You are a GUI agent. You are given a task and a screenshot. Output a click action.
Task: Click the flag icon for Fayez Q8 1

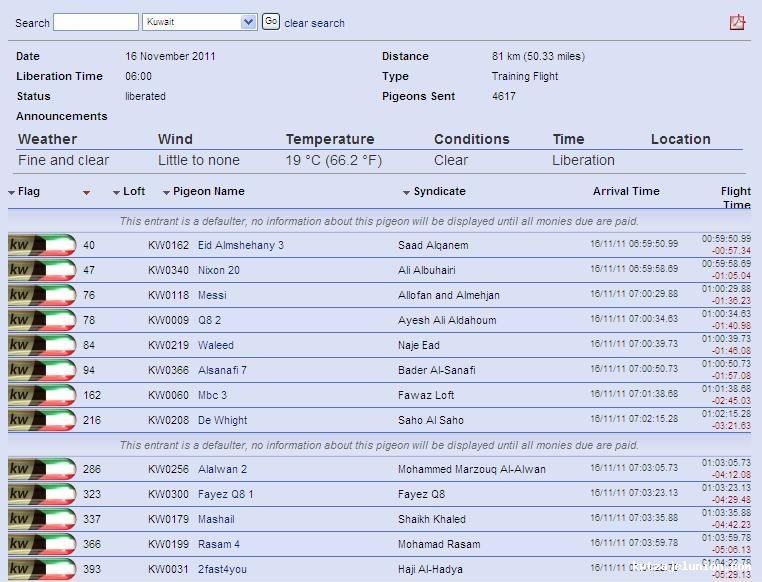[x=42, y=494]
